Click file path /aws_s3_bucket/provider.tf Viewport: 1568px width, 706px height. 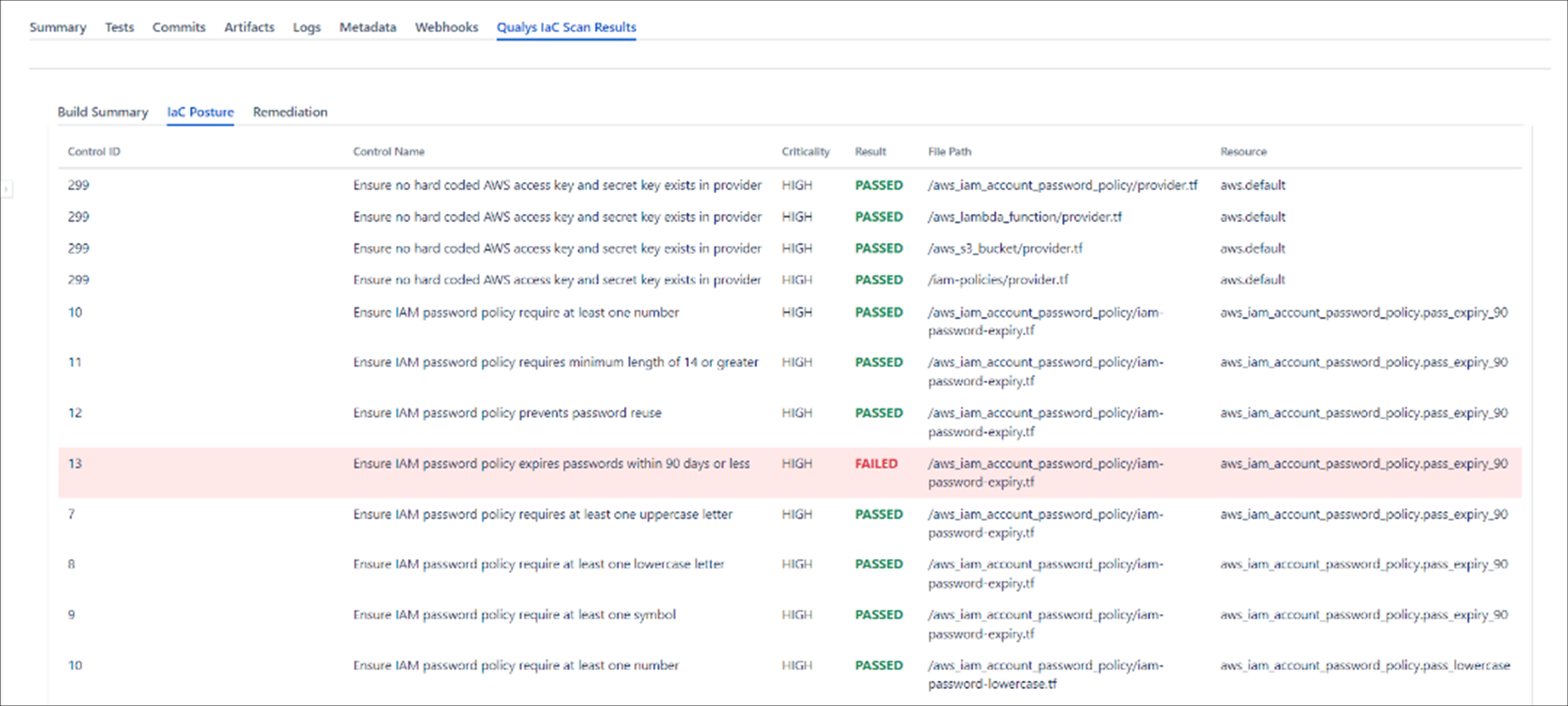click(1005, 249)
